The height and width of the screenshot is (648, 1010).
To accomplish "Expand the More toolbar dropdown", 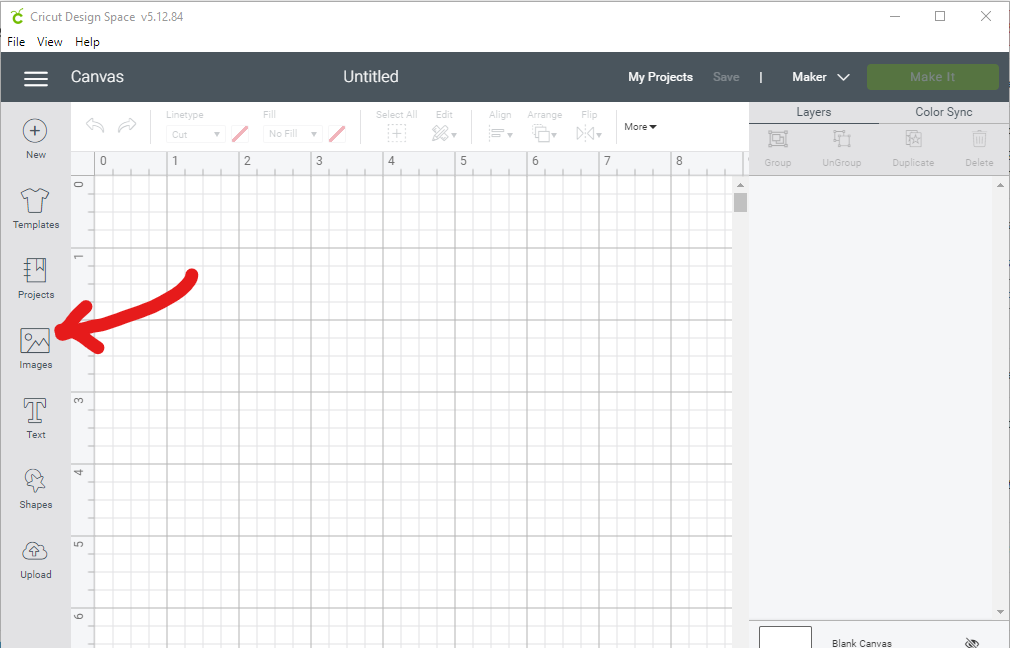I will coord(640,127).
